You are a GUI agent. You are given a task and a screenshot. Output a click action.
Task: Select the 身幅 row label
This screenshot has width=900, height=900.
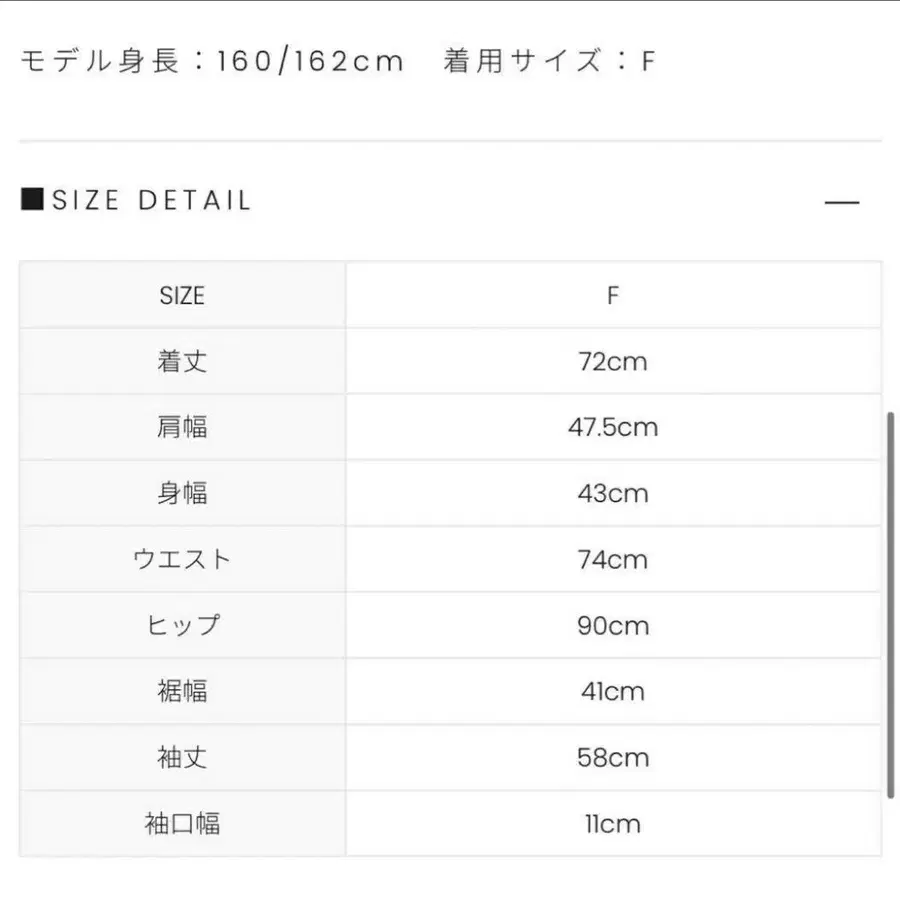point(182,494)
